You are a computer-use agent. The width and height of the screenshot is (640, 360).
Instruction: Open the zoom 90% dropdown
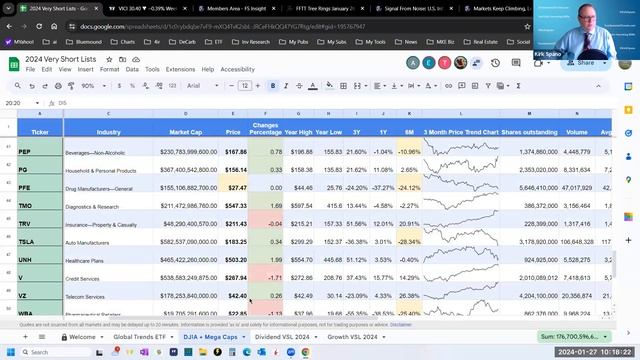tap(93, 86)
